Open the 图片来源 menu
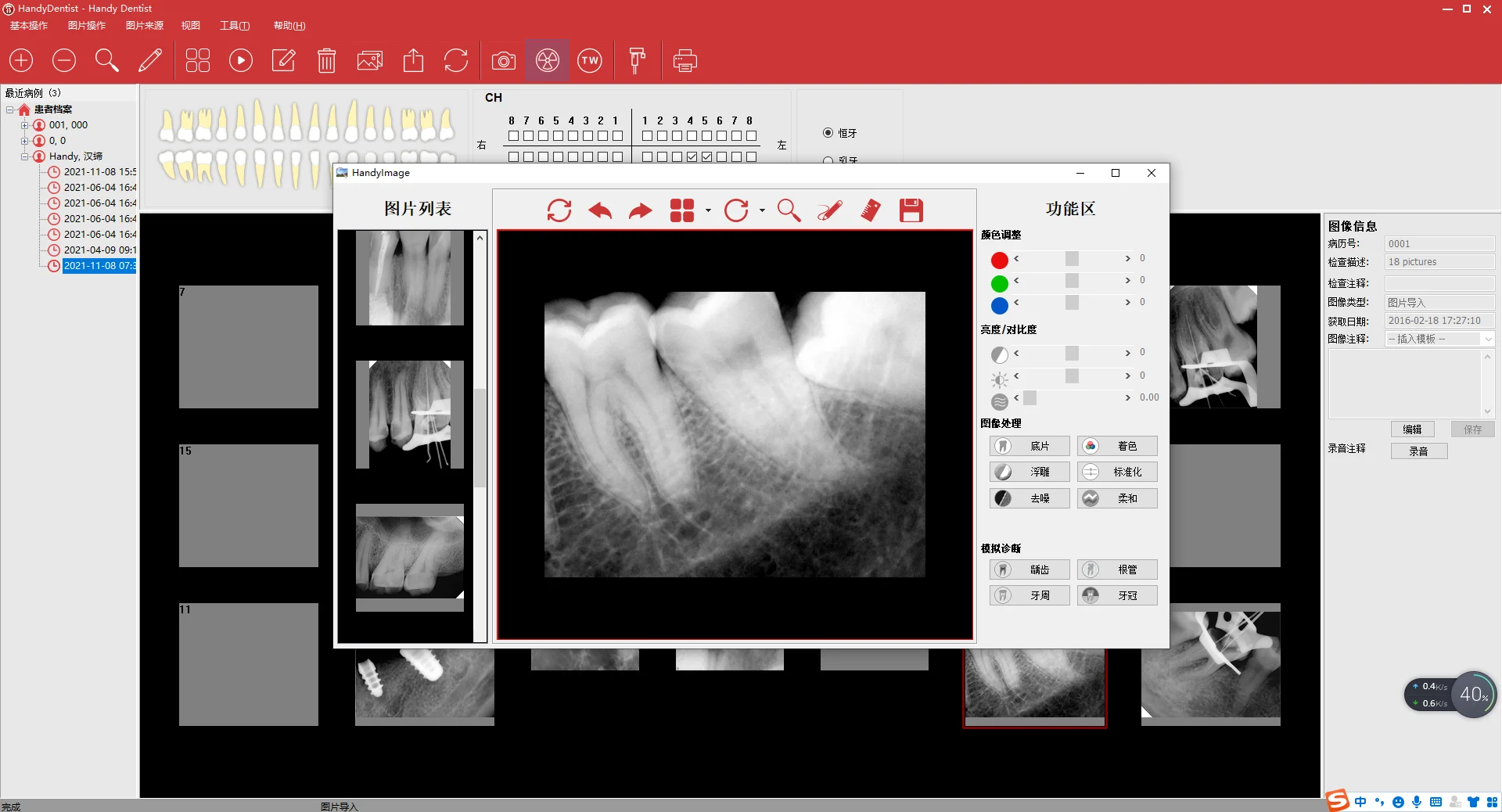Screen dimensions: 1502x812 145,26
